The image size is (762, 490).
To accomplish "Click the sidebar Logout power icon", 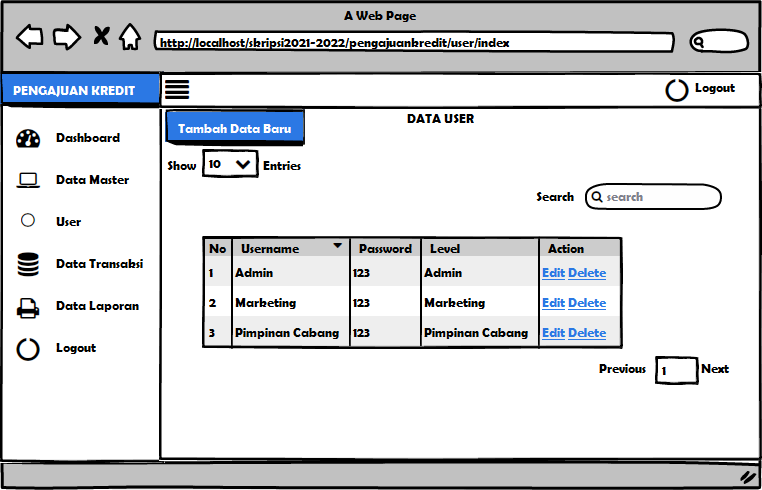I will pyautogui.click(x=28, y=349).
